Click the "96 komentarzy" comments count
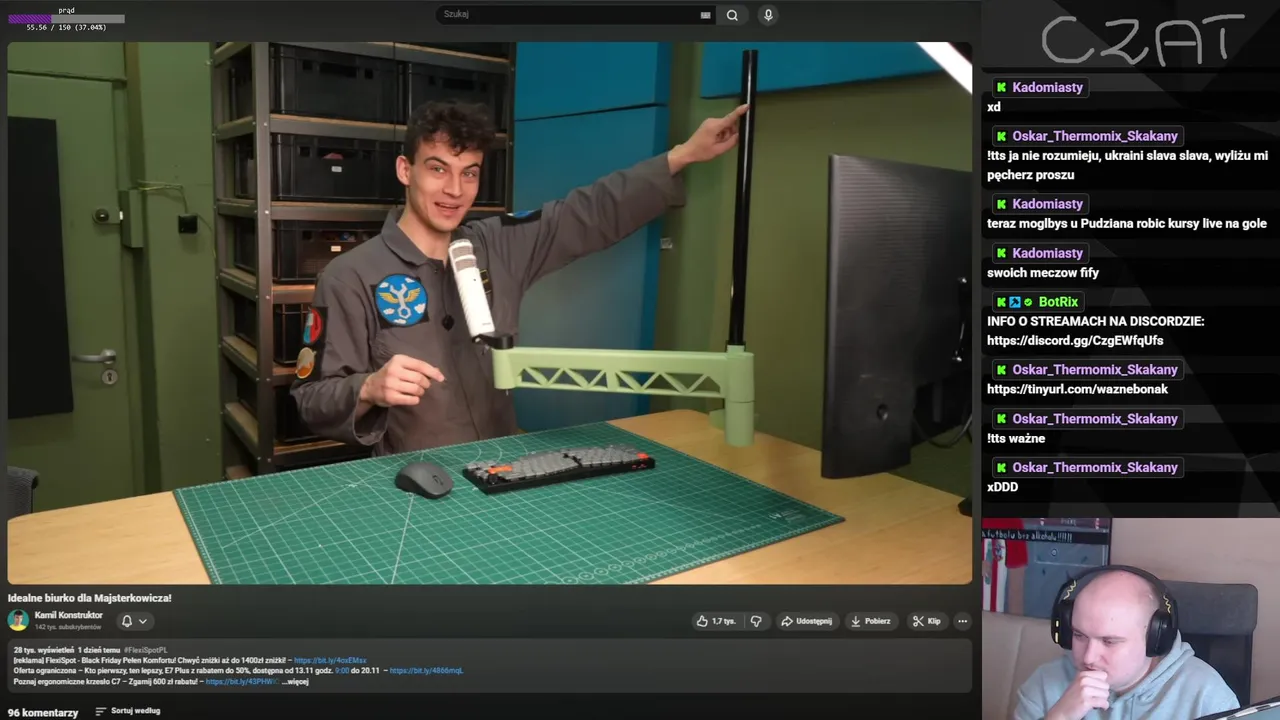This screenshot has height=720, width=1280. point(43,712)
